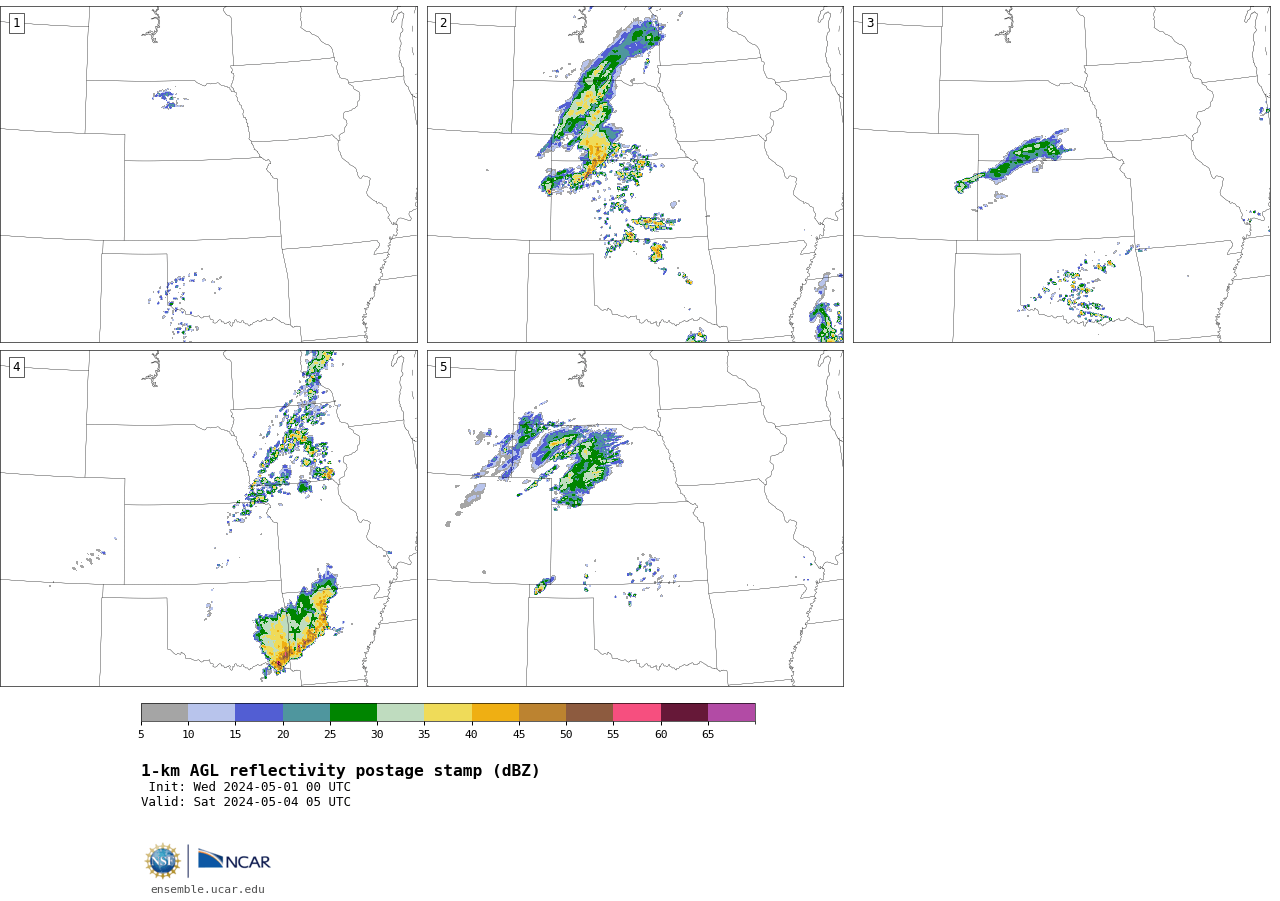Click the dark brown 50-55 dBZ swatch
The image size is (1280, 901).
[590, 713]
